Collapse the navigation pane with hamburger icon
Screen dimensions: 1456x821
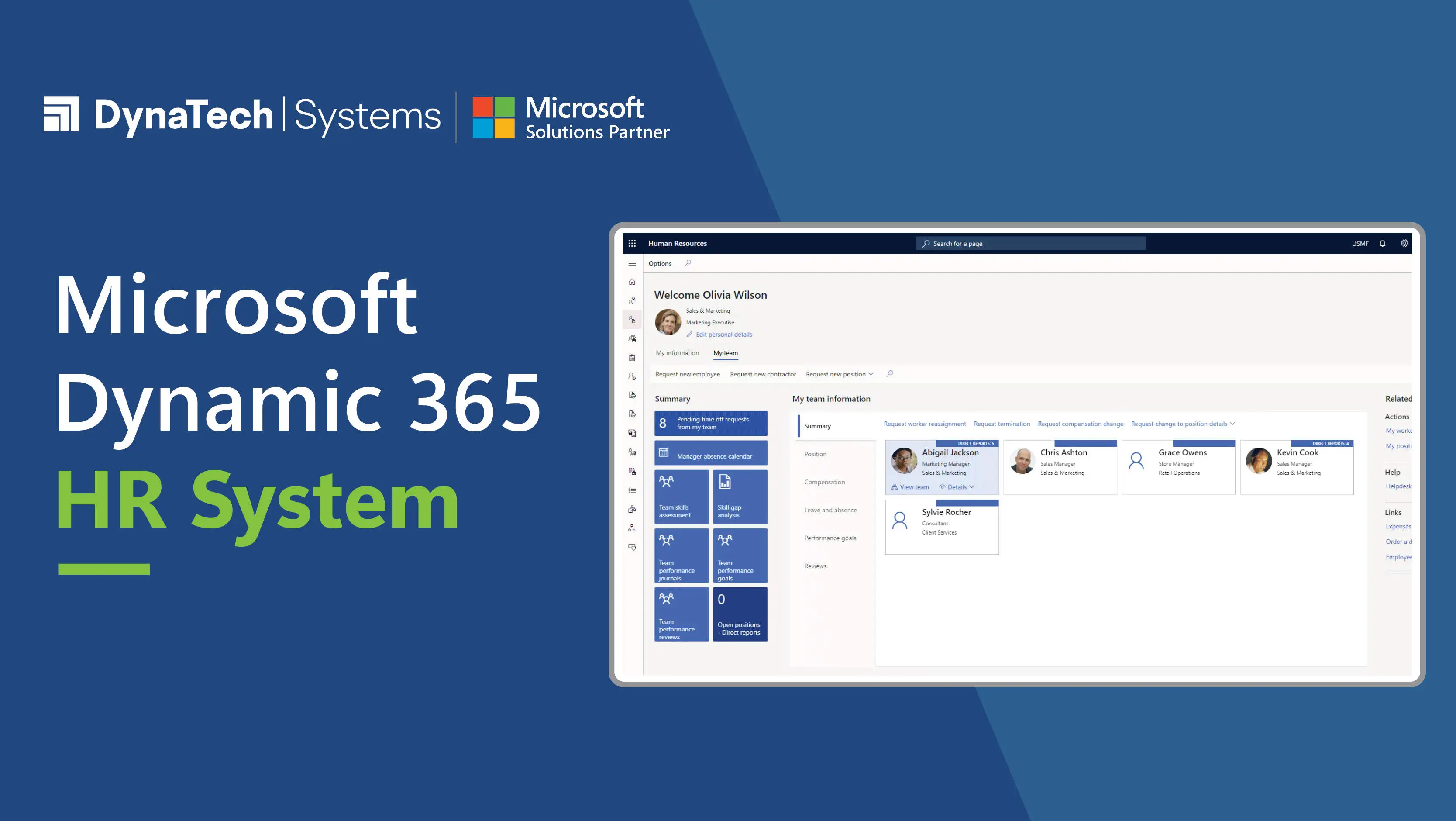pyautogui.click(x=631, y=263)
